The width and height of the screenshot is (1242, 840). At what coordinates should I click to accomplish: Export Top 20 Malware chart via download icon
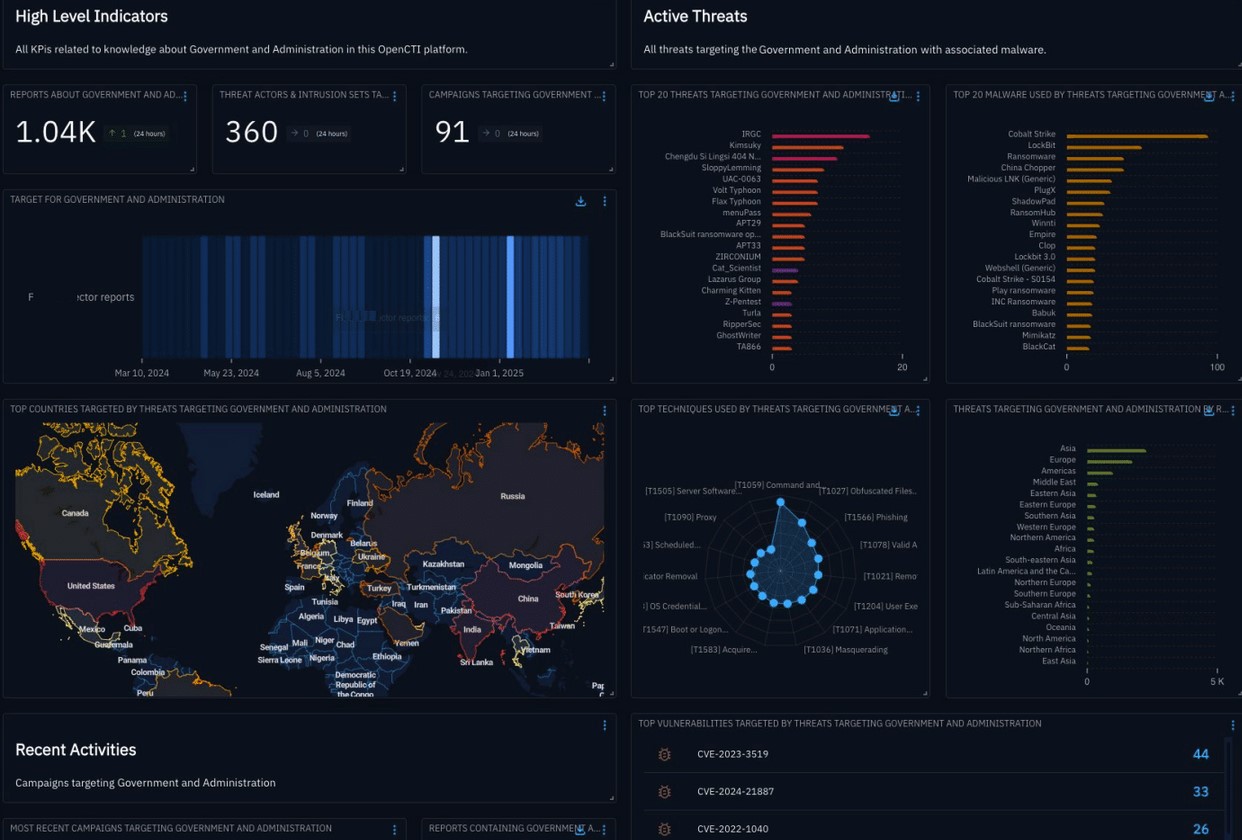coord(1209,97)
